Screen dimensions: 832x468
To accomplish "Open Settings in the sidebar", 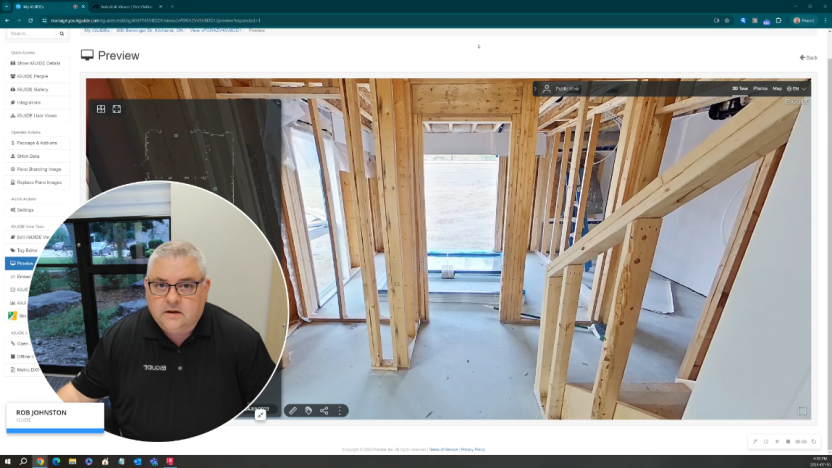I will pos(25,210).
